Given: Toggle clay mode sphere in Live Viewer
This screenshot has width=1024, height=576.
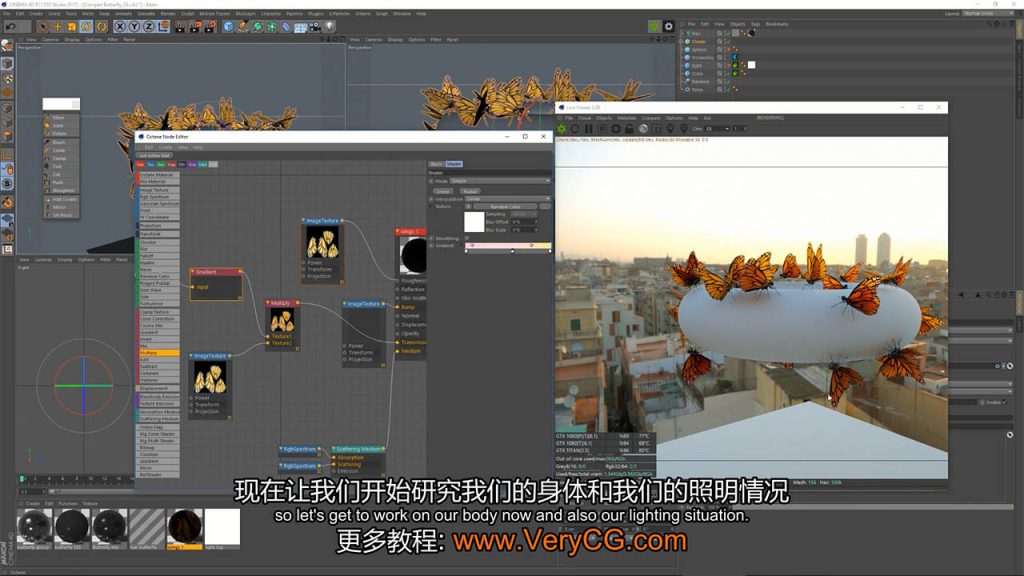Looking at the screenshot, I should coord(643,129).
